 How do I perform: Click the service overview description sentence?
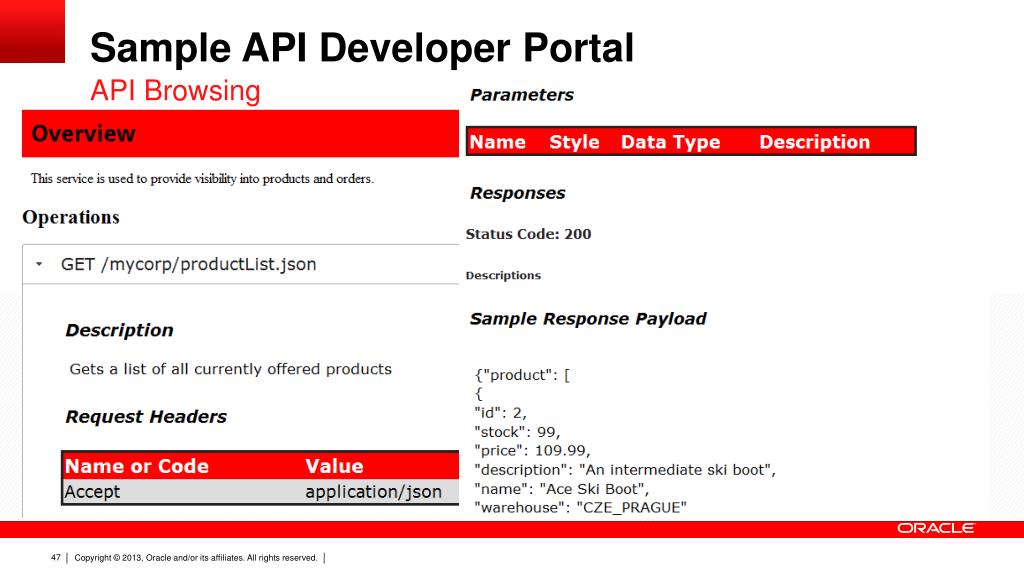tap(202, 179)
